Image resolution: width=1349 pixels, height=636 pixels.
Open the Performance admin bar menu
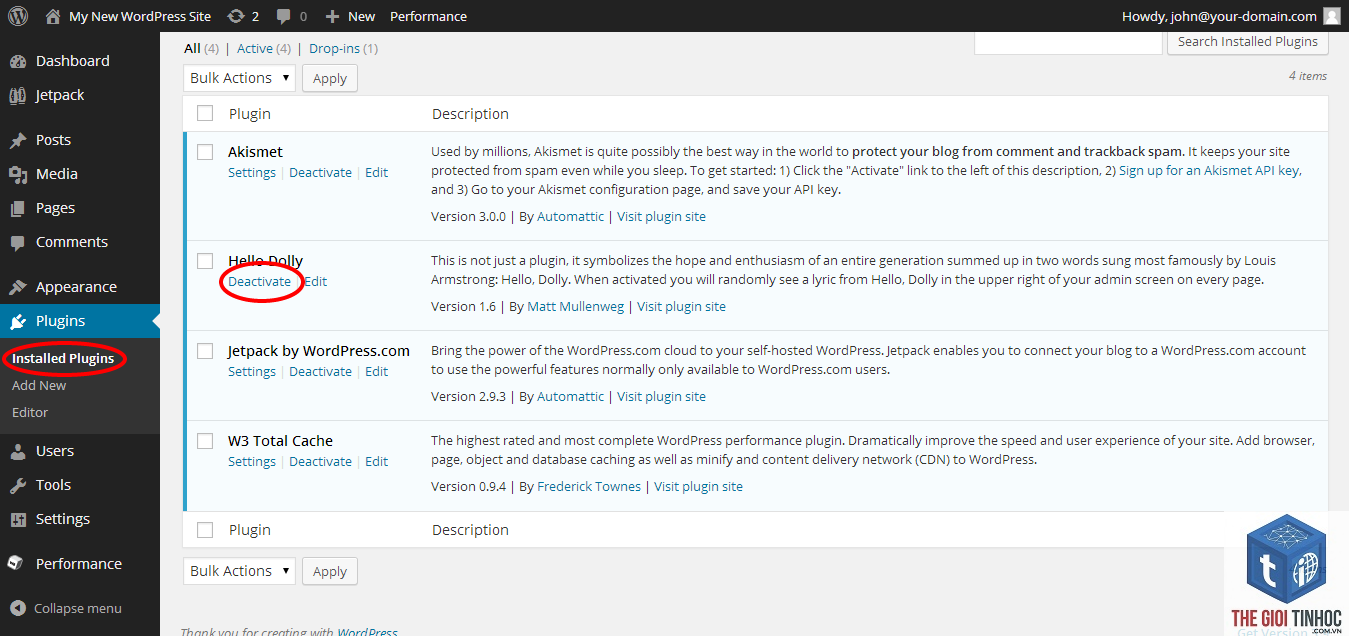tap(428, 16)
